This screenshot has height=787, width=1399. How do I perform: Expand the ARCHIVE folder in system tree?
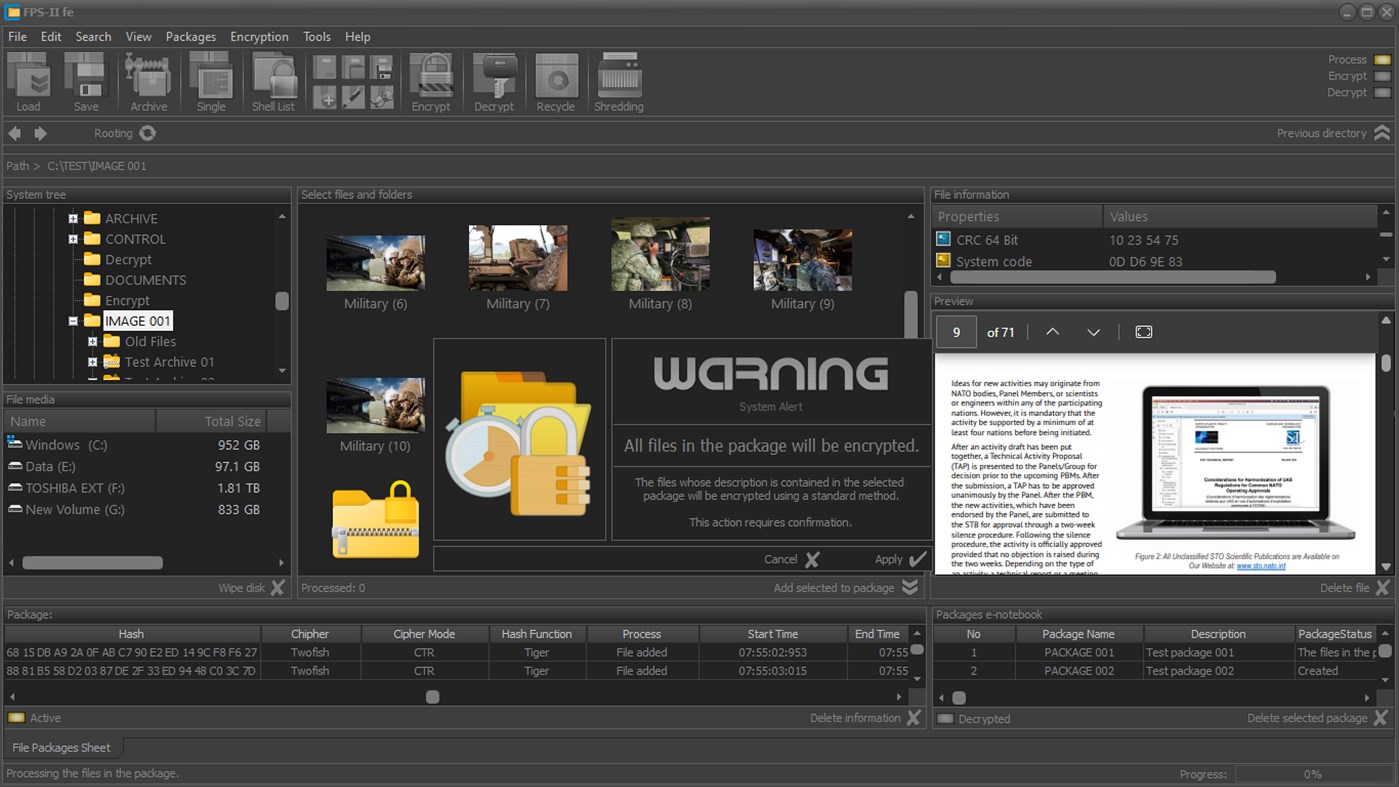pyautogui.click(x=73, y=218)
